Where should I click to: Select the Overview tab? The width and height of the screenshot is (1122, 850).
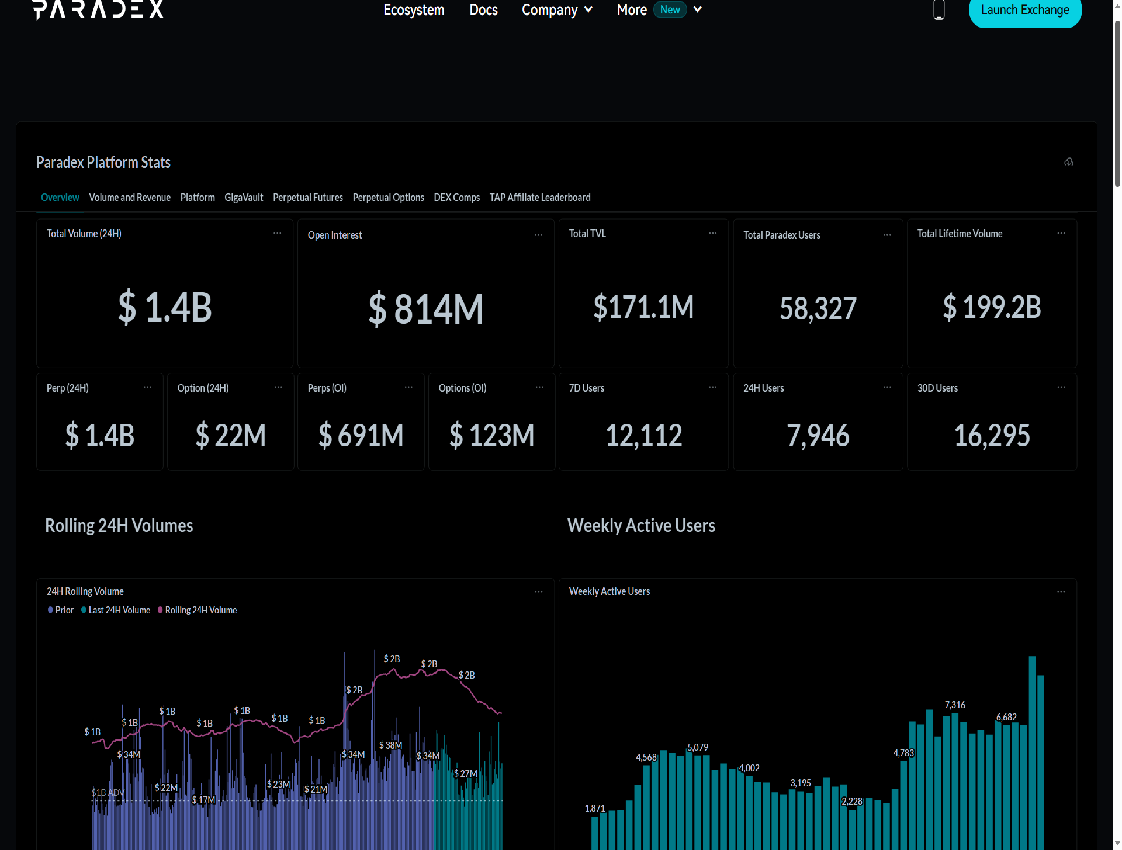[60, 197]
